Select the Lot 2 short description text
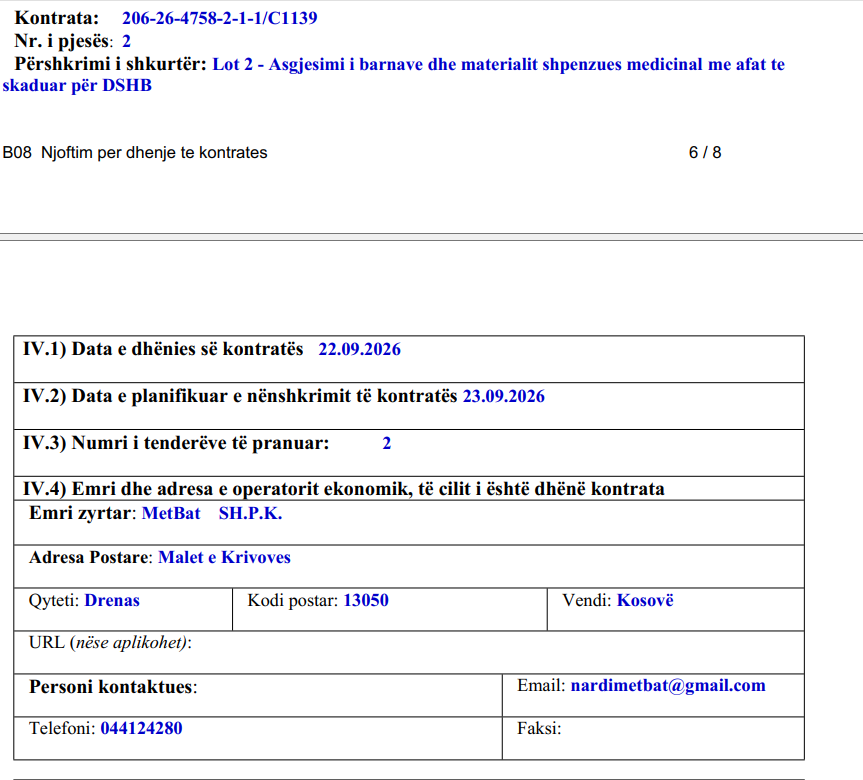The image size is (863, 780). pyautogui.click(x=394, y=75)
